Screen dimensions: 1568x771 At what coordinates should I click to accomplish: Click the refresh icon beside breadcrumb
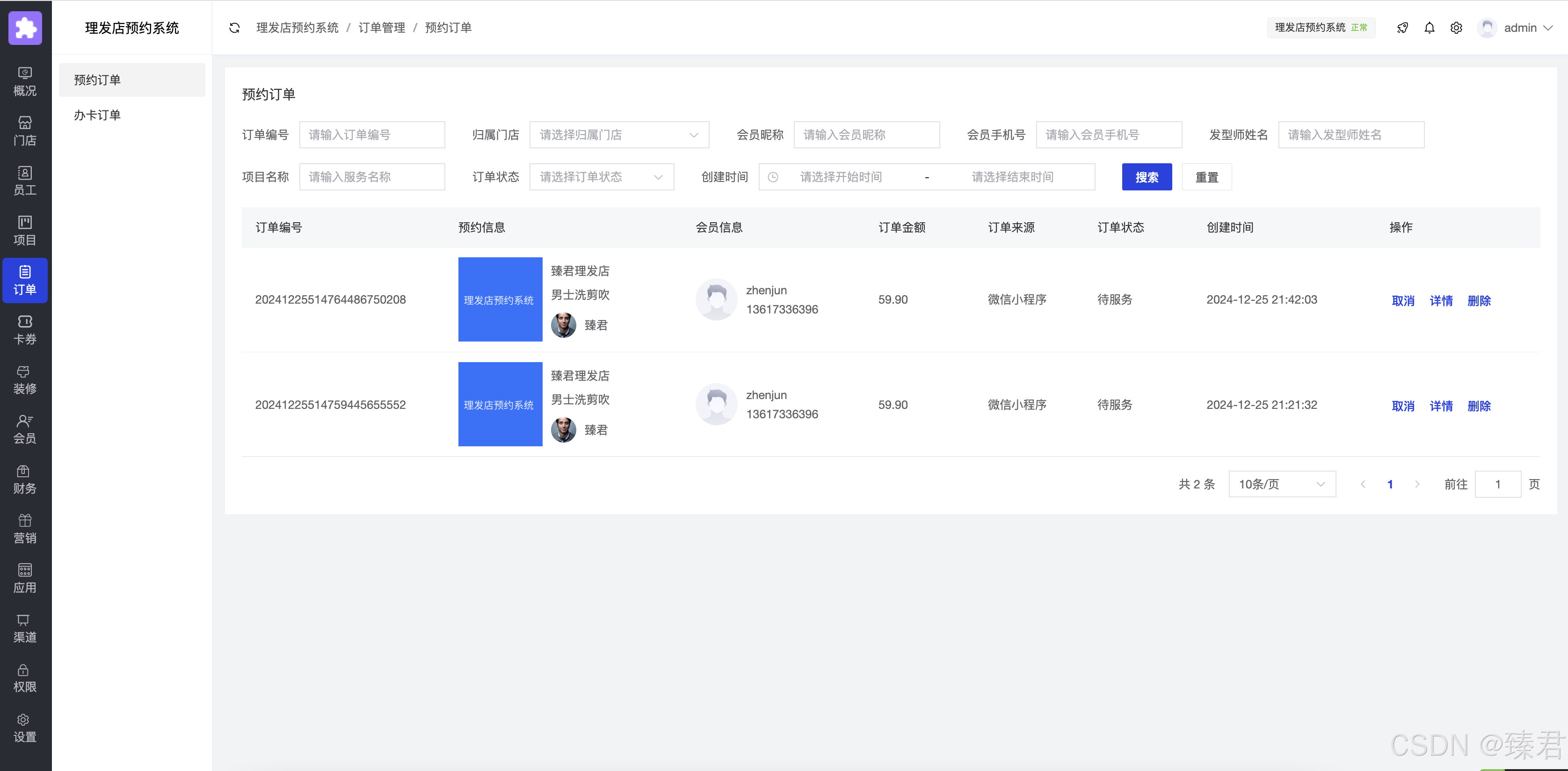(x=234, y=28)
